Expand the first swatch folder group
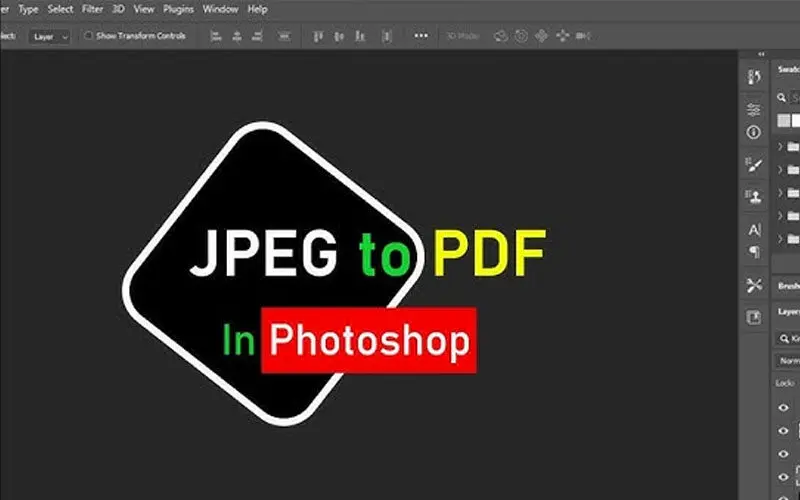The image size is (800, 500). pos(780,147)
